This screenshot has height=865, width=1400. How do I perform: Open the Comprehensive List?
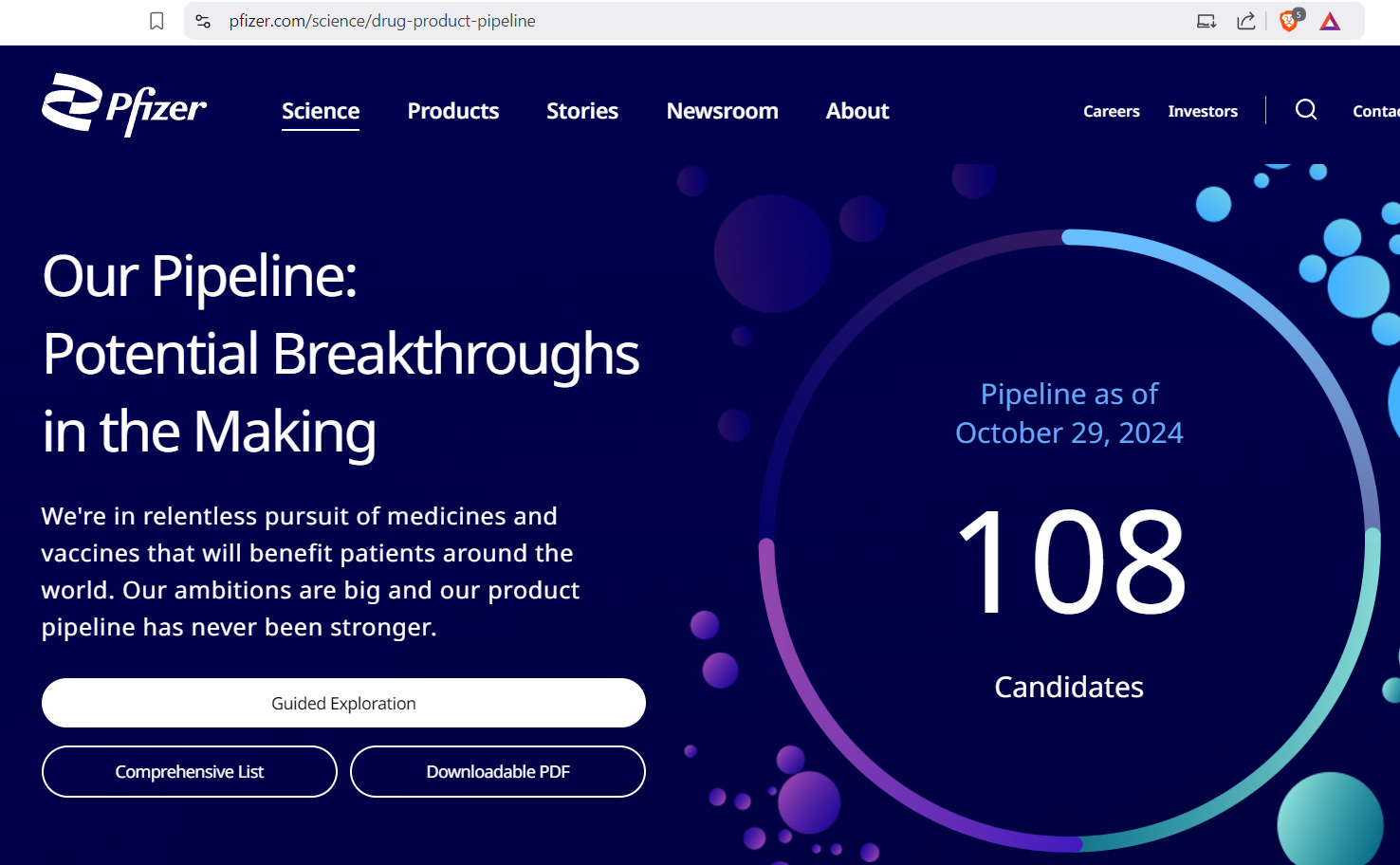190,772
